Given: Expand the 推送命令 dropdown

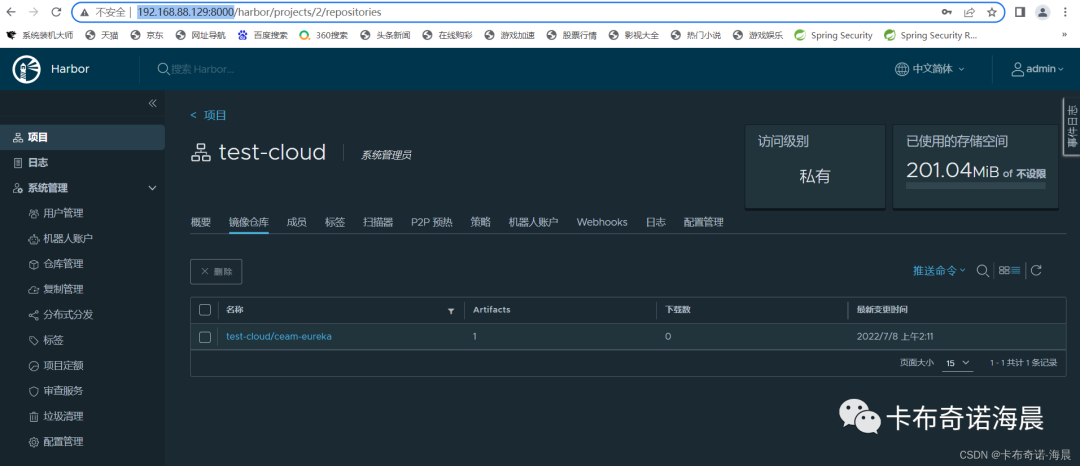Looking at the screenshot, I should point(939,271).
